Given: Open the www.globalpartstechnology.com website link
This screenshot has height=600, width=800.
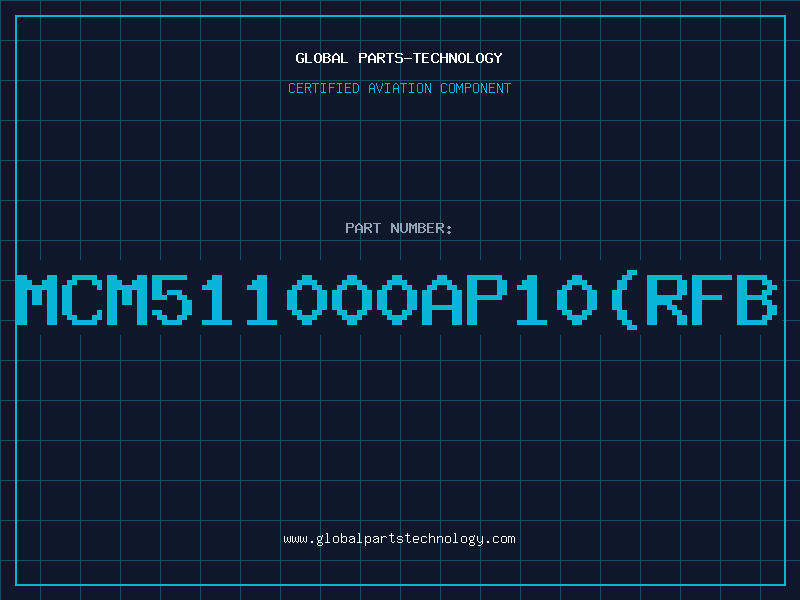Looking at the screenshot, I should [x=399, y=539].
